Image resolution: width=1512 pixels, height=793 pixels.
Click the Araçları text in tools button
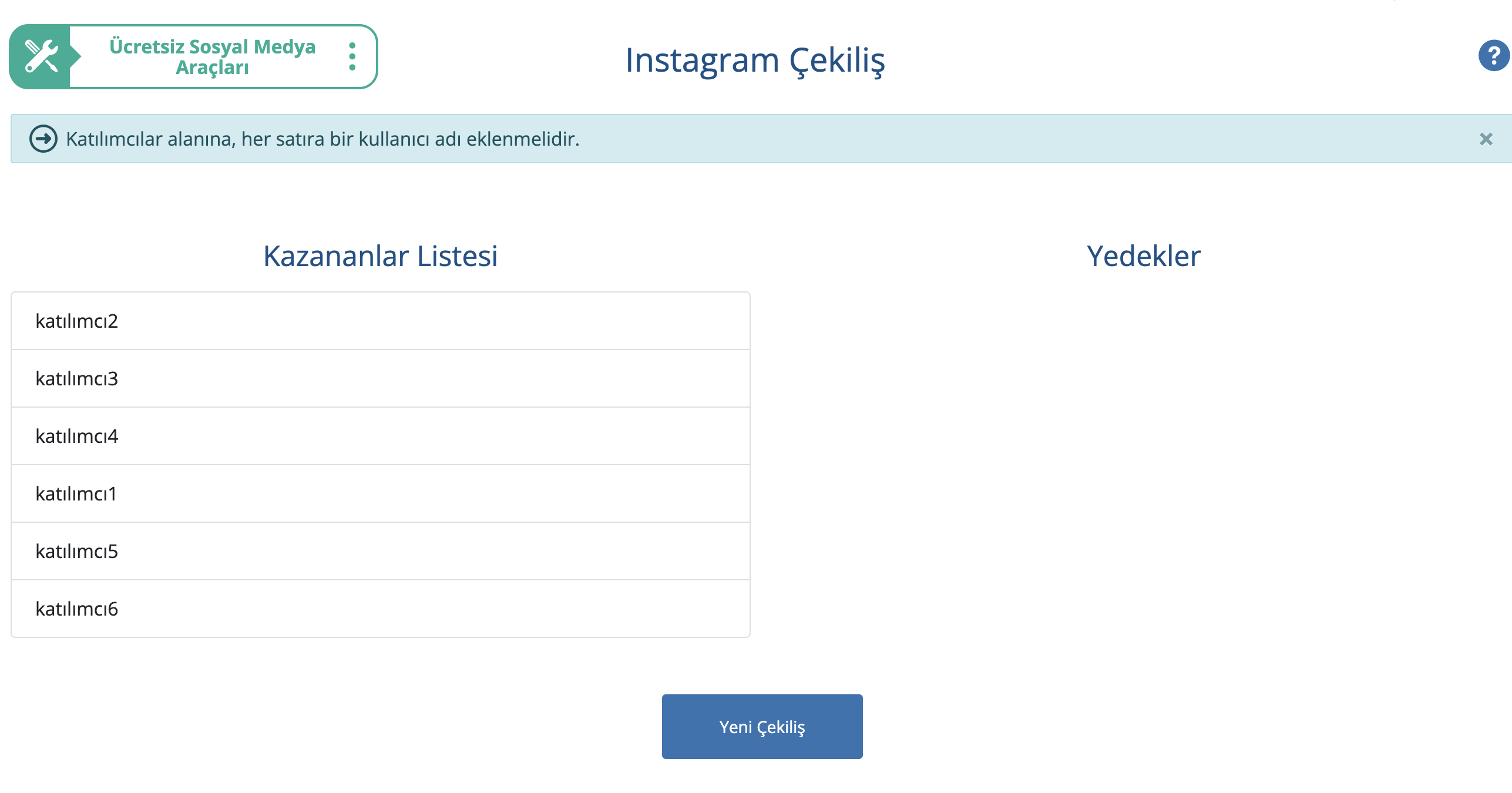(x=212, y=68)
